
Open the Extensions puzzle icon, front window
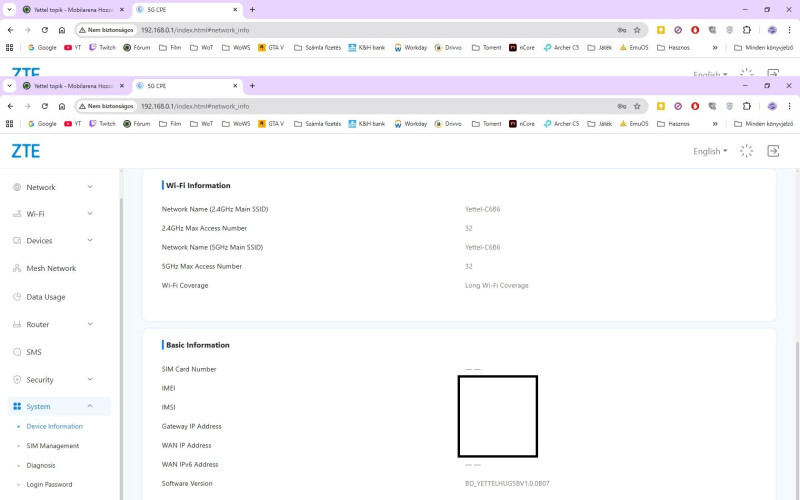coord(746,106)
